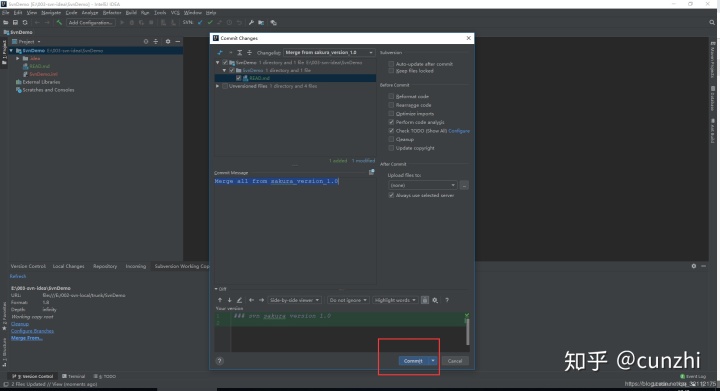Click Collapse All icon in Project panel
Image resolution: width=720 pixels, height=391 pixels.
156,41
